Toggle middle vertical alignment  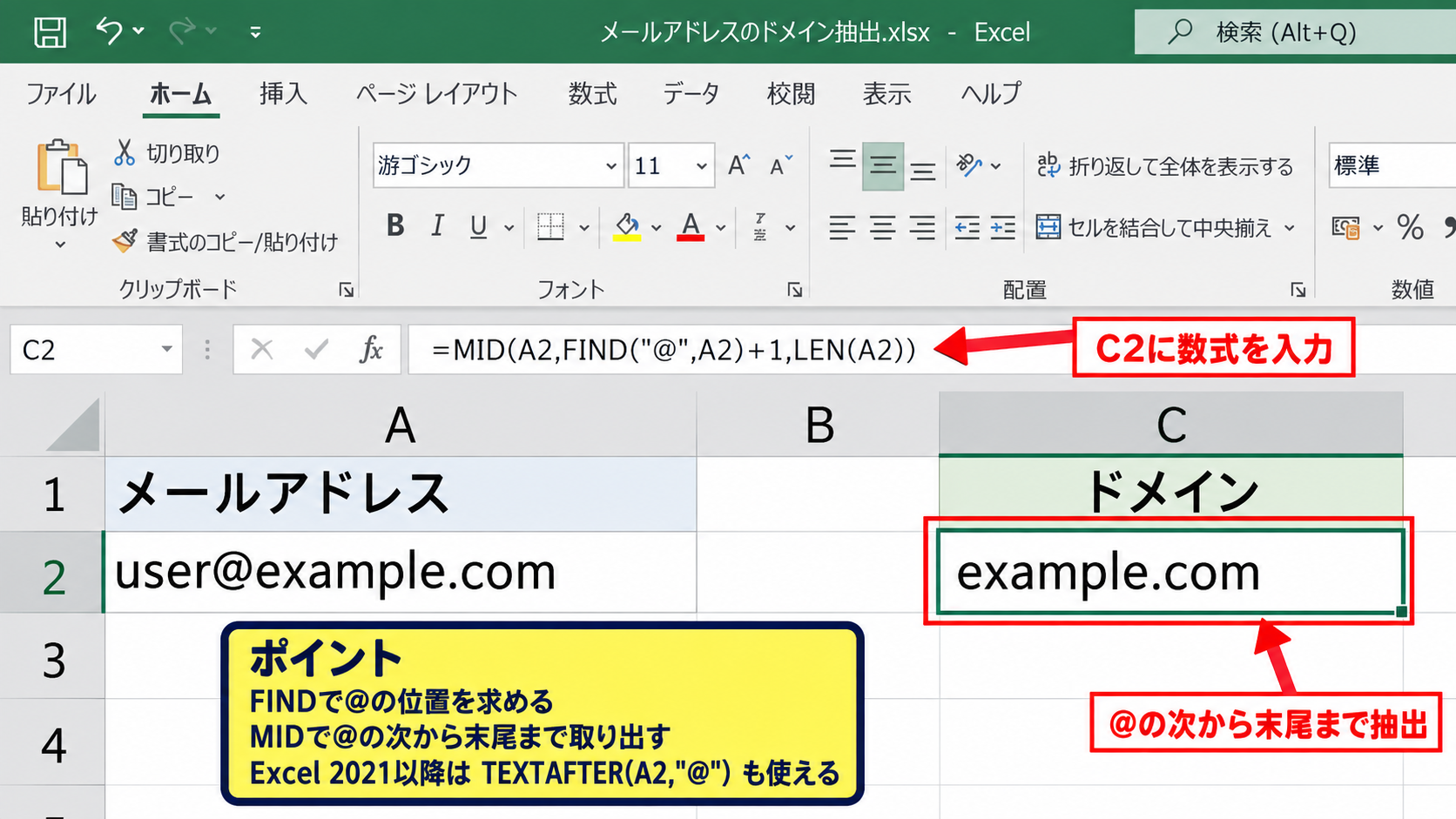pos(883,166)
